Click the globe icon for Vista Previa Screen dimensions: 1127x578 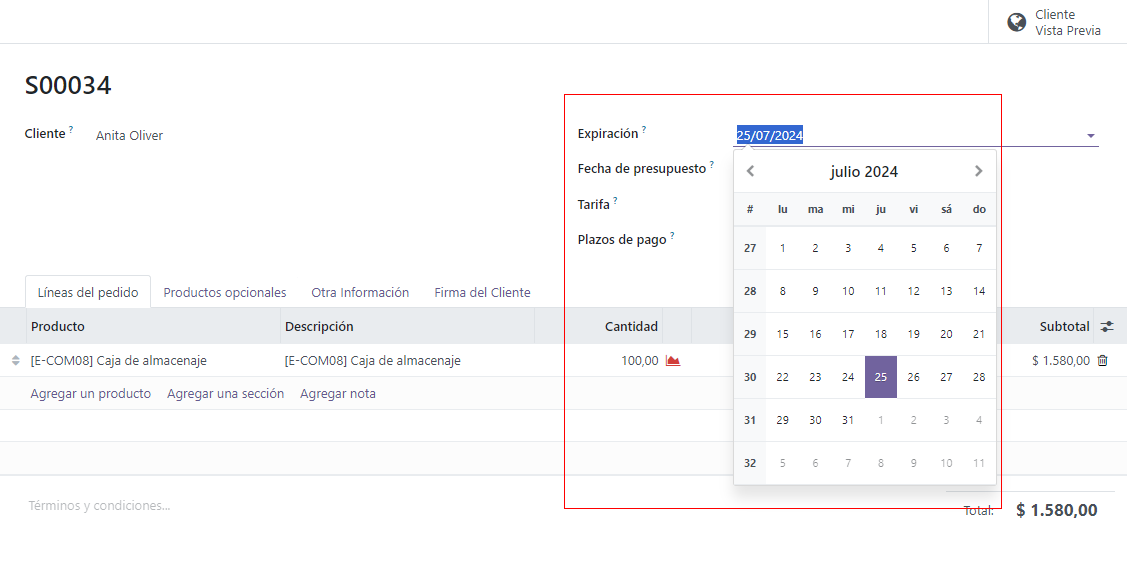tap(1016, 22)
